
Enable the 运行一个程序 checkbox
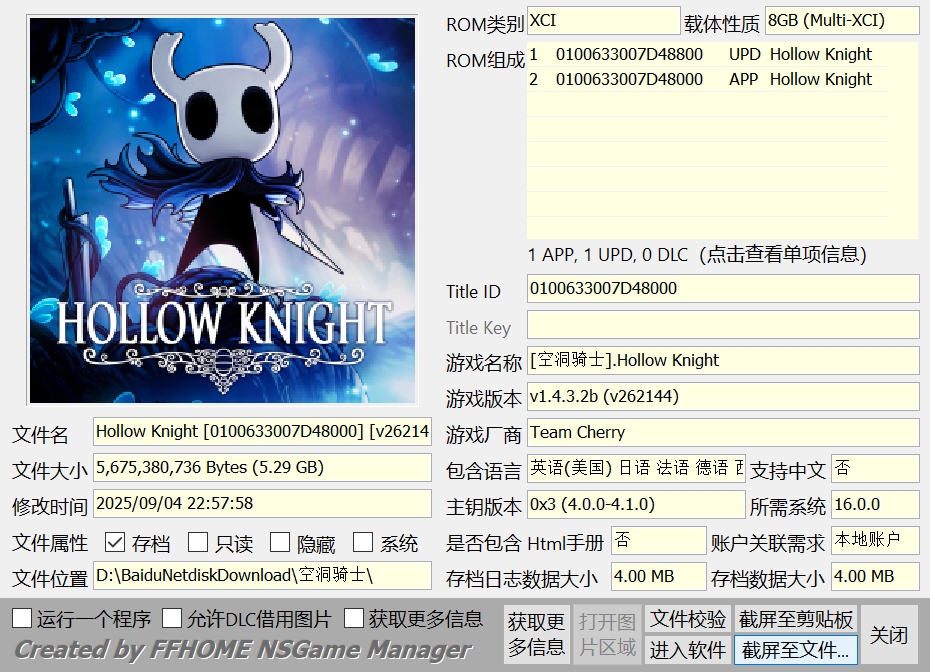click(22, 619)
